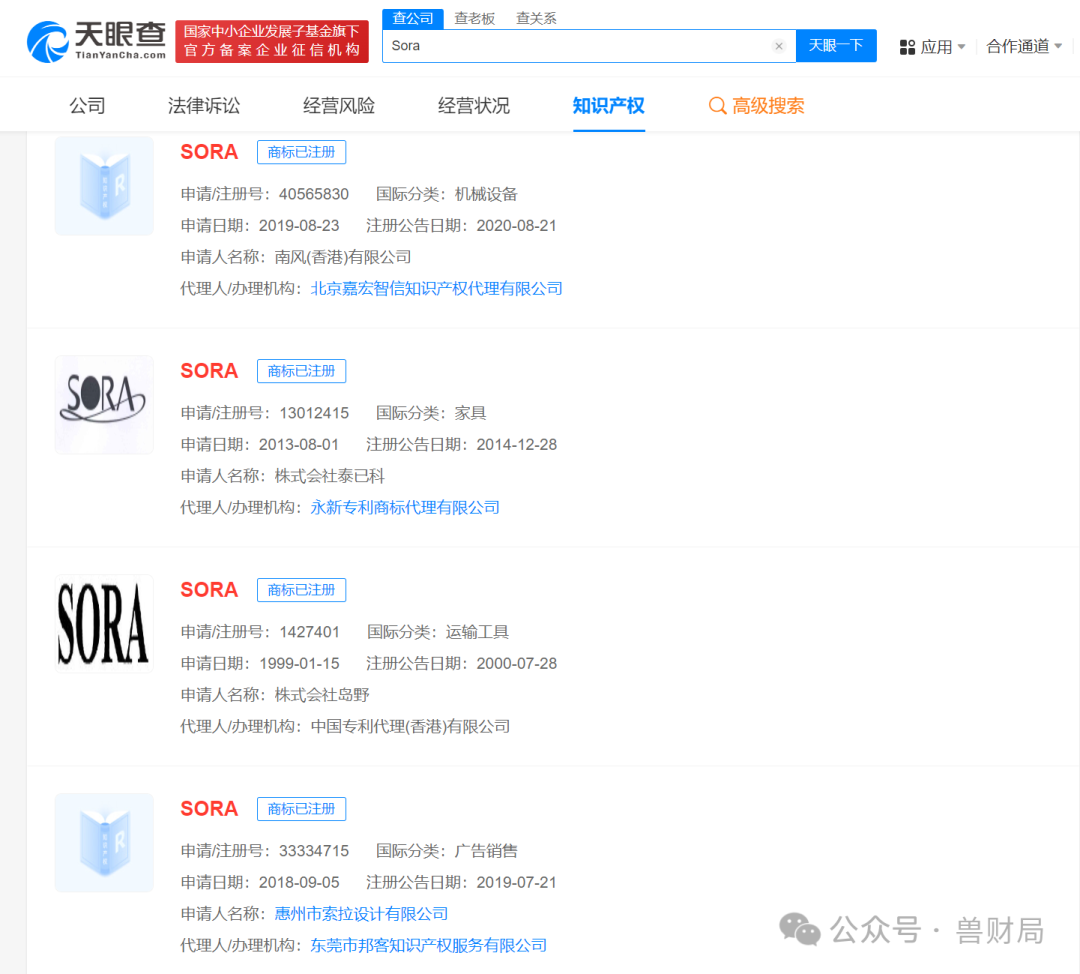Switch to the 查关系 search tab

pos(536,18)
